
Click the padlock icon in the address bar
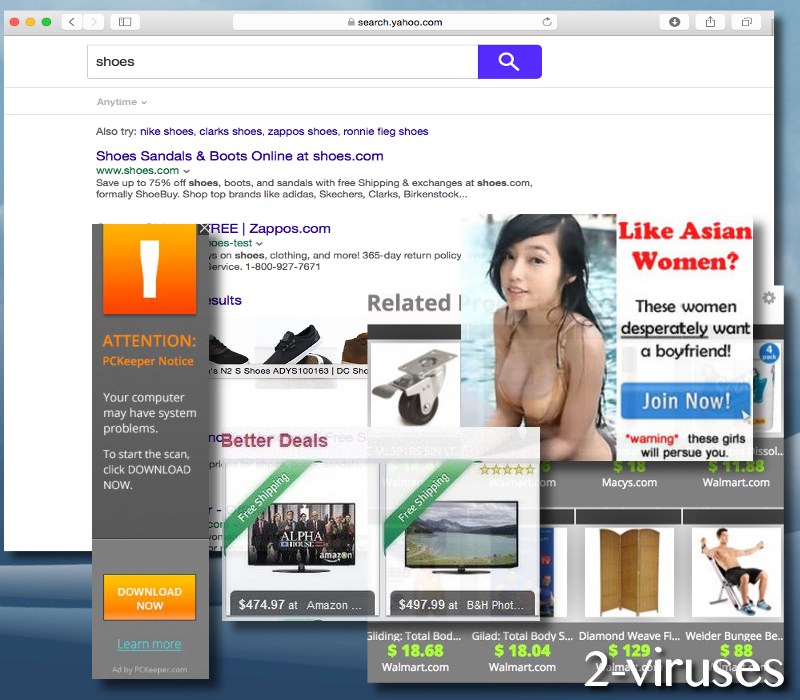(352, 21)
